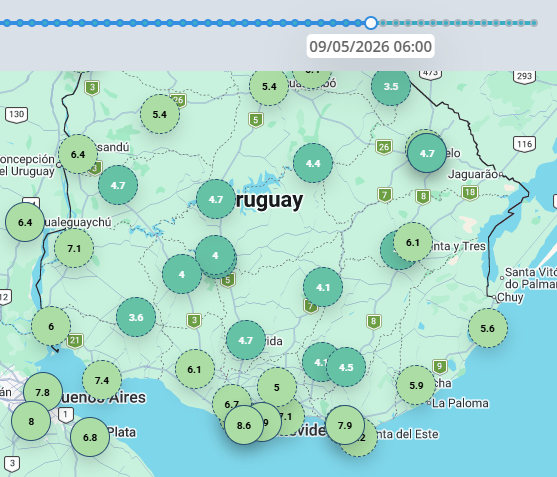Select the 6 marker on the western border

(51, 326)
